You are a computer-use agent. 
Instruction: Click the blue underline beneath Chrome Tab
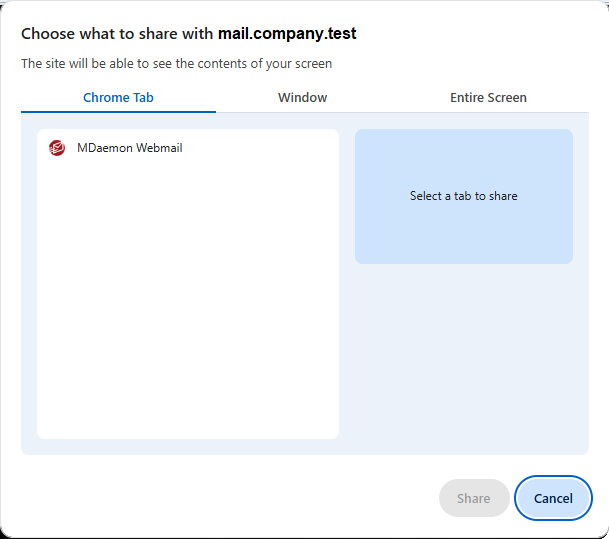pyautogui.click(x=118, y=111)
